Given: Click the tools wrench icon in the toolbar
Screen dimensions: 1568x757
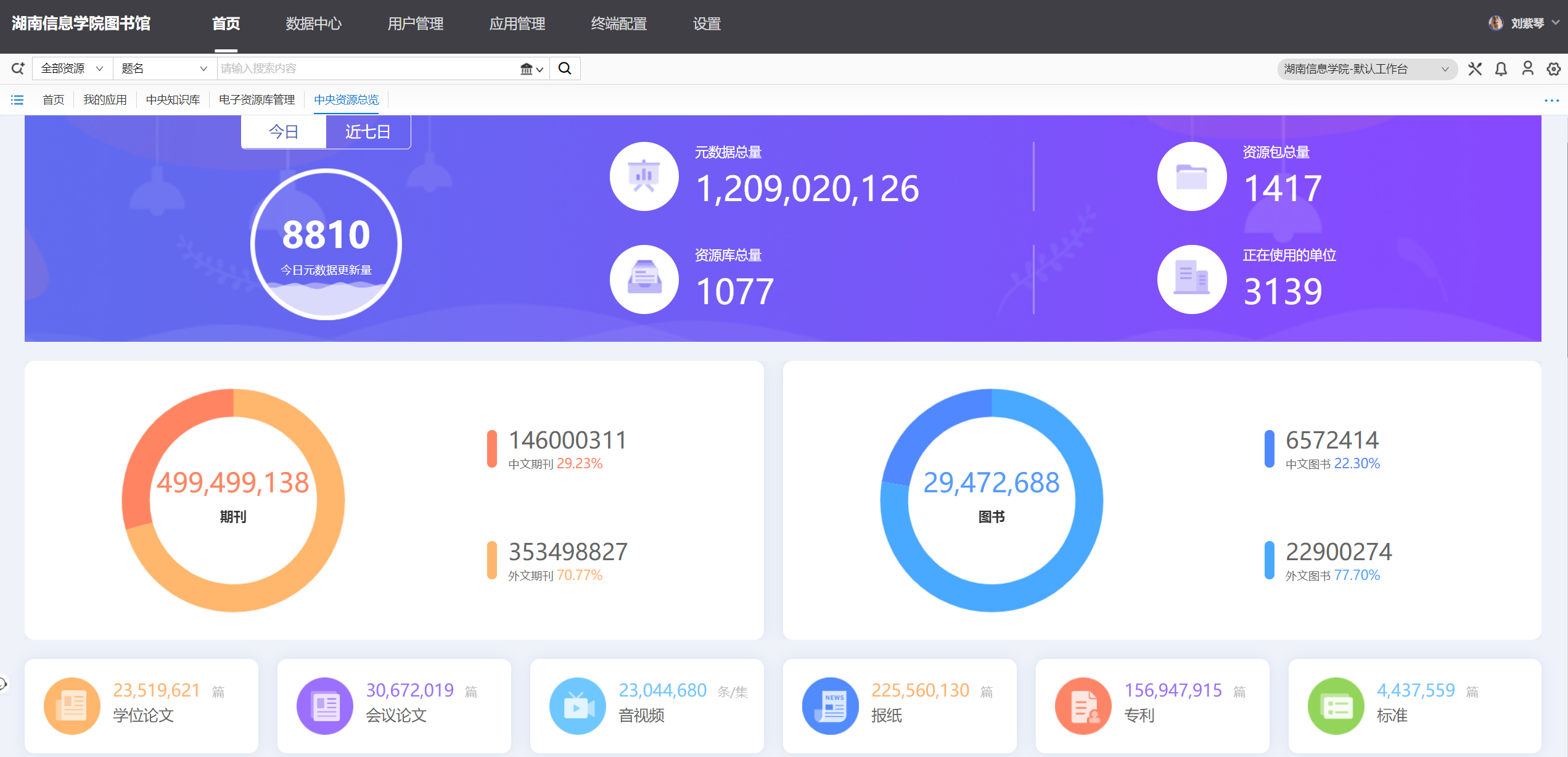Looking at the screenshot, I should tap(1475, 69).
